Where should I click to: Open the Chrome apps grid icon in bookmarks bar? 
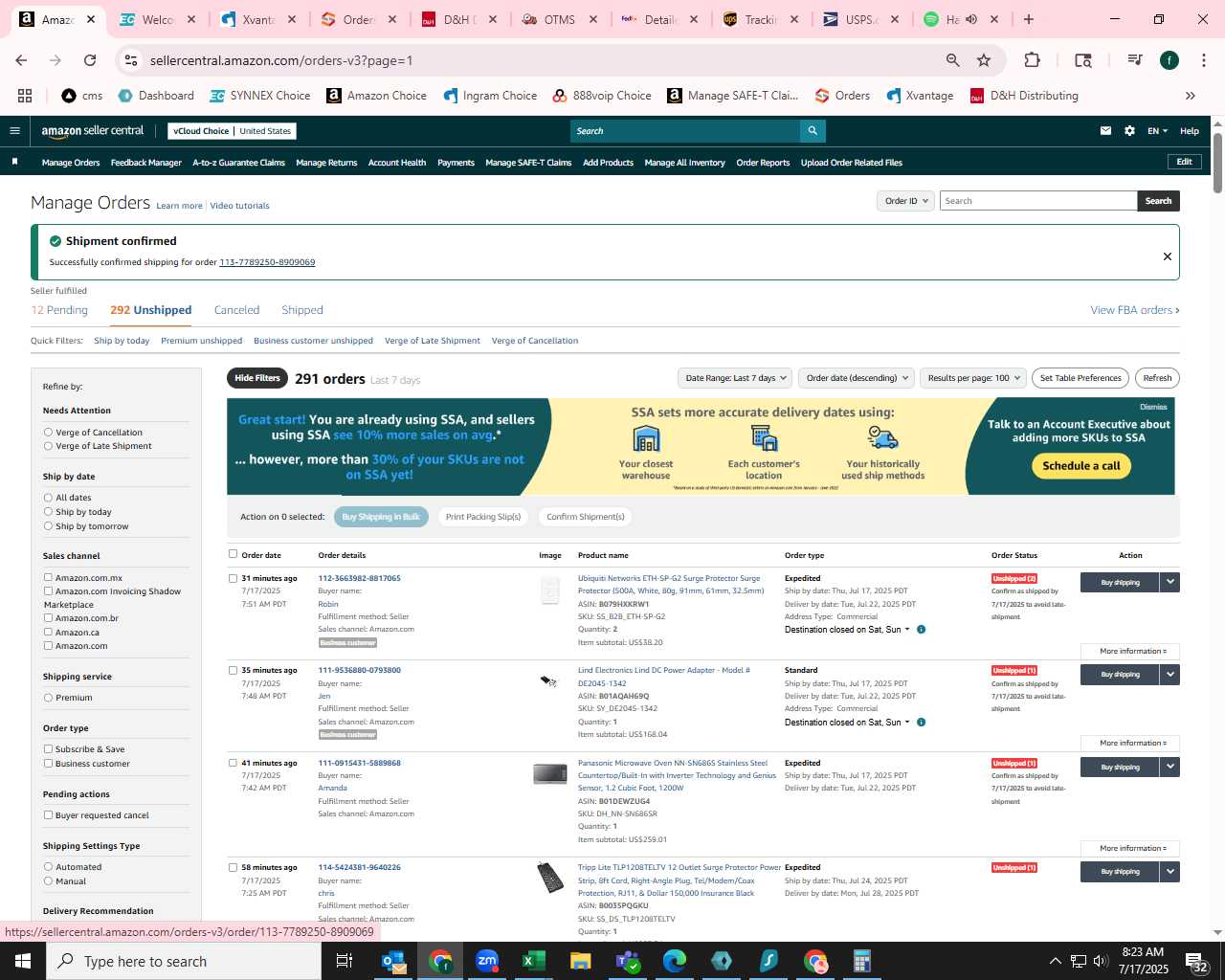pyautogui.click(x=25, y=96)
